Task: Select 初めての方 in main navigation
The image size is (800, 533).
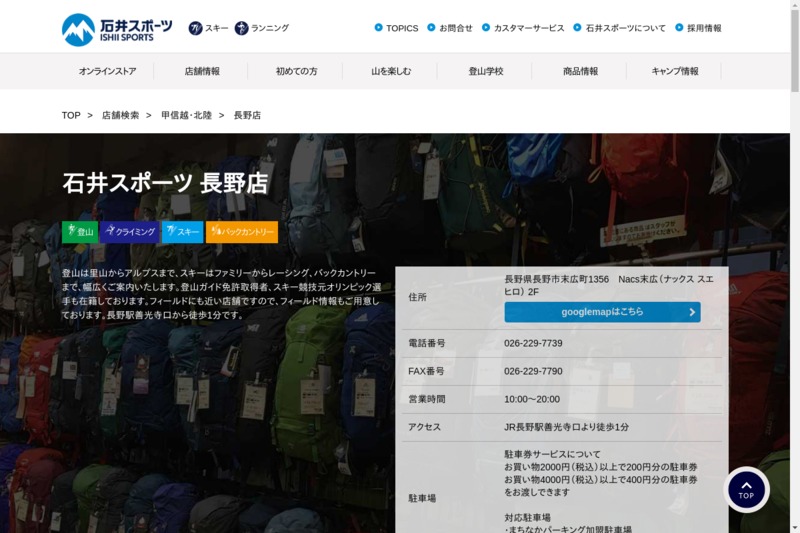Action: [x=296, y=71]
